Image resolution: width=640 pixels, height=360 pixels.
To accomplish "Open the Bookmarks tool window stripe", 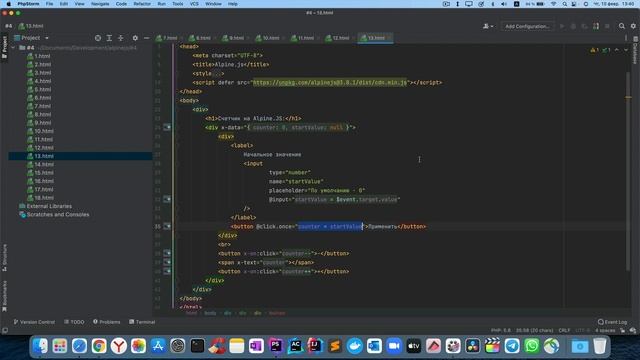I will pyautogui.click(x=4, y=296).
